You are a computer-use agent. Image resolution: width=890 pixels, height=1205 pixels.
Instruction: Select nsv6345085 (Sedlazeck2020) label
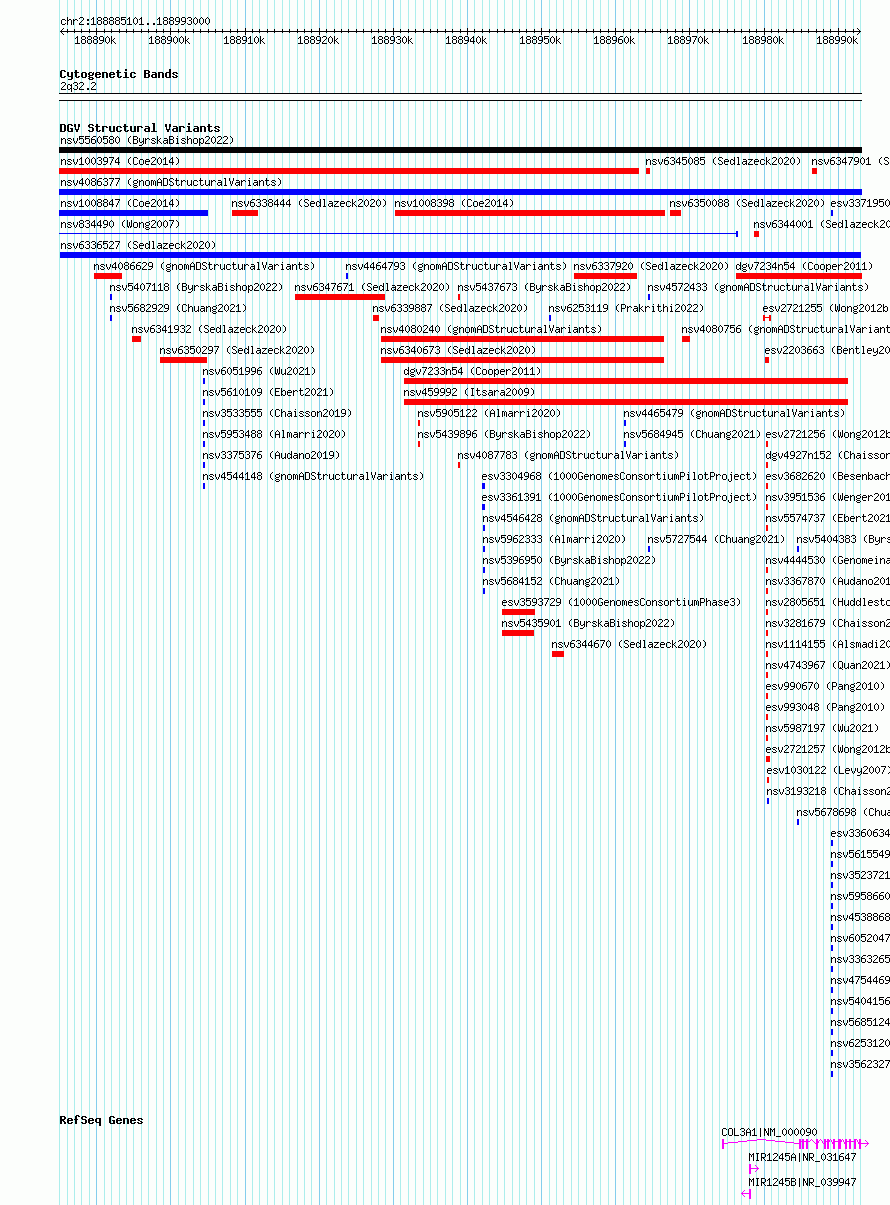pos(724,161)
